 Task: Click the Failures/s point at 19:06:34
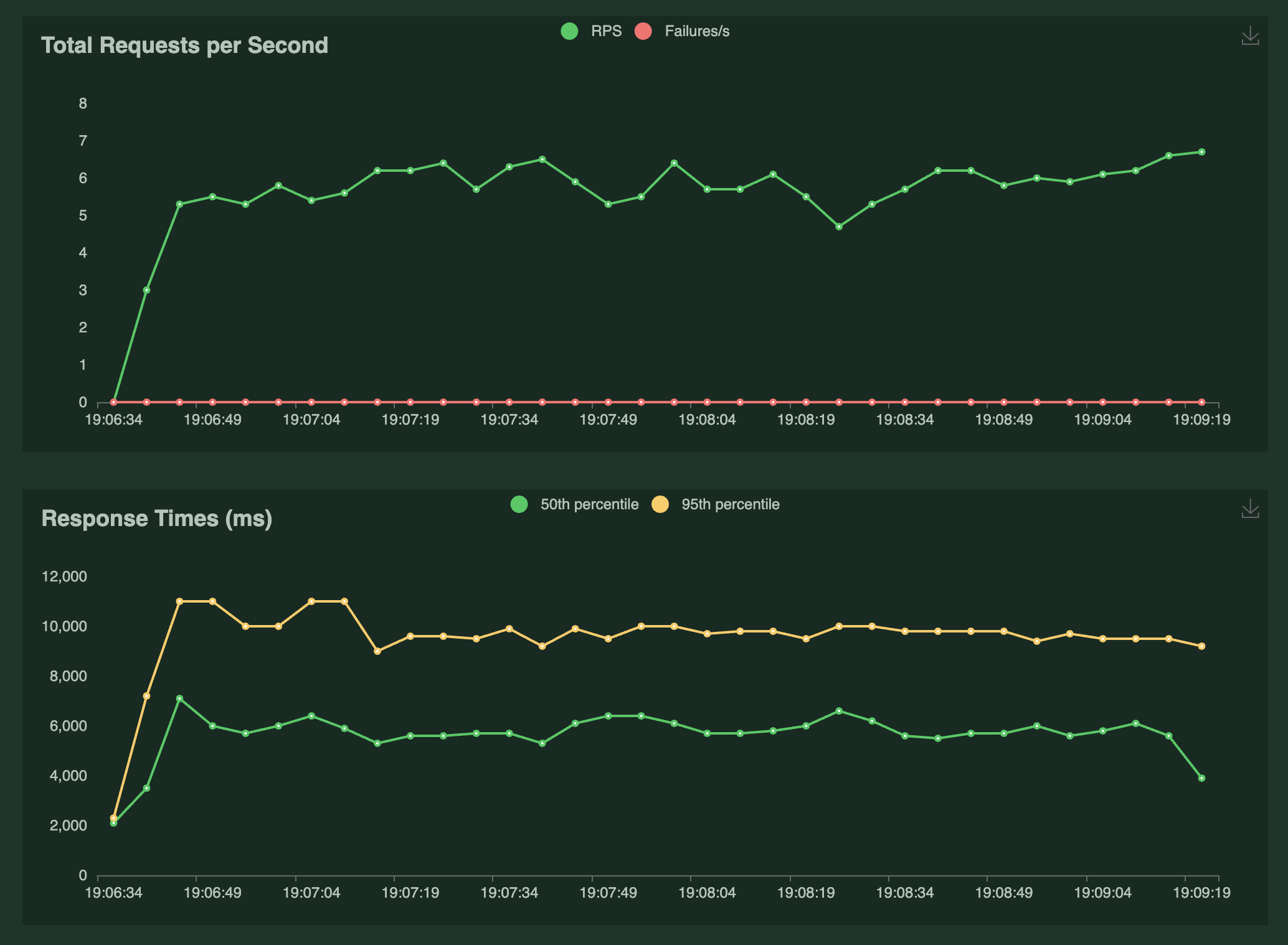click(113, 402)
